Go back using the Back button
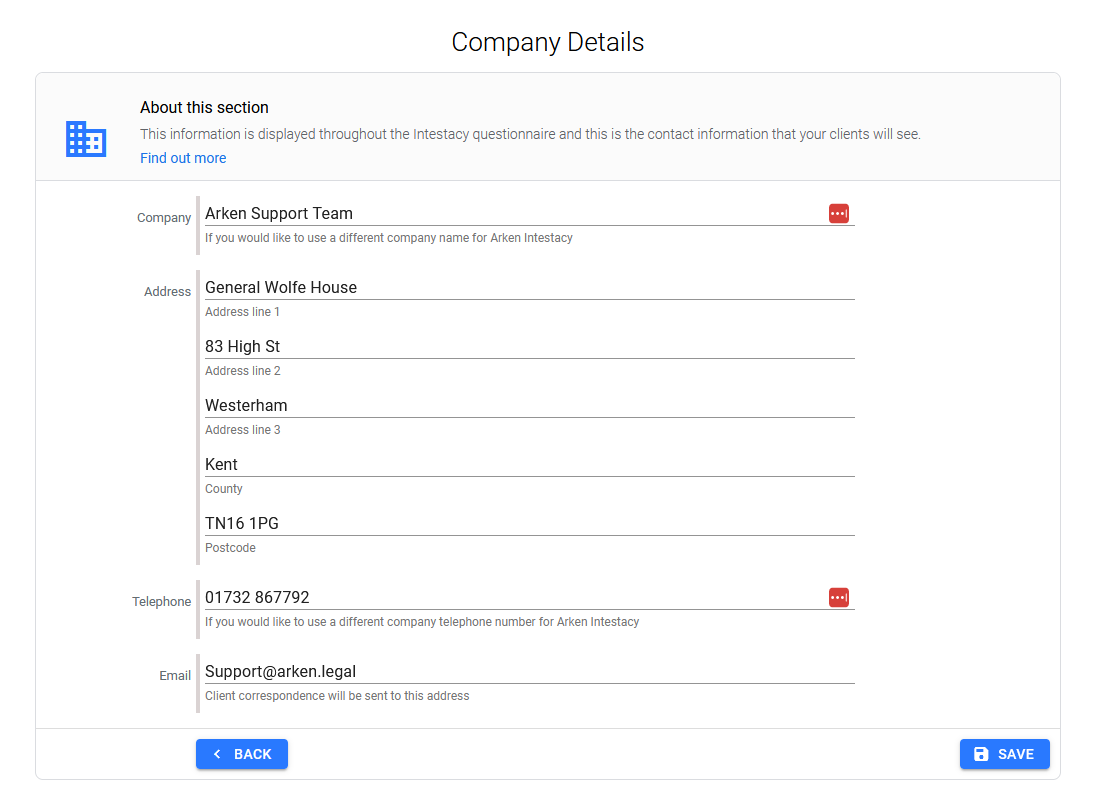The height and width of the screenshot is (810, 1105). [242, 754]
